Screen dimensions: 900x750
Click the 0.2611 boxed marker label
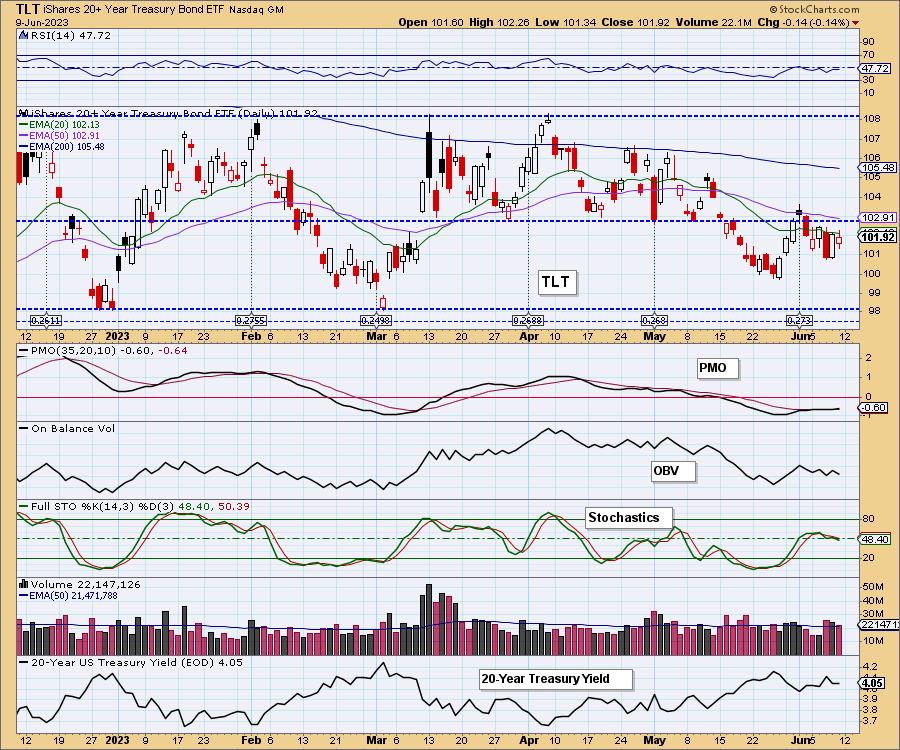[46, 321]
